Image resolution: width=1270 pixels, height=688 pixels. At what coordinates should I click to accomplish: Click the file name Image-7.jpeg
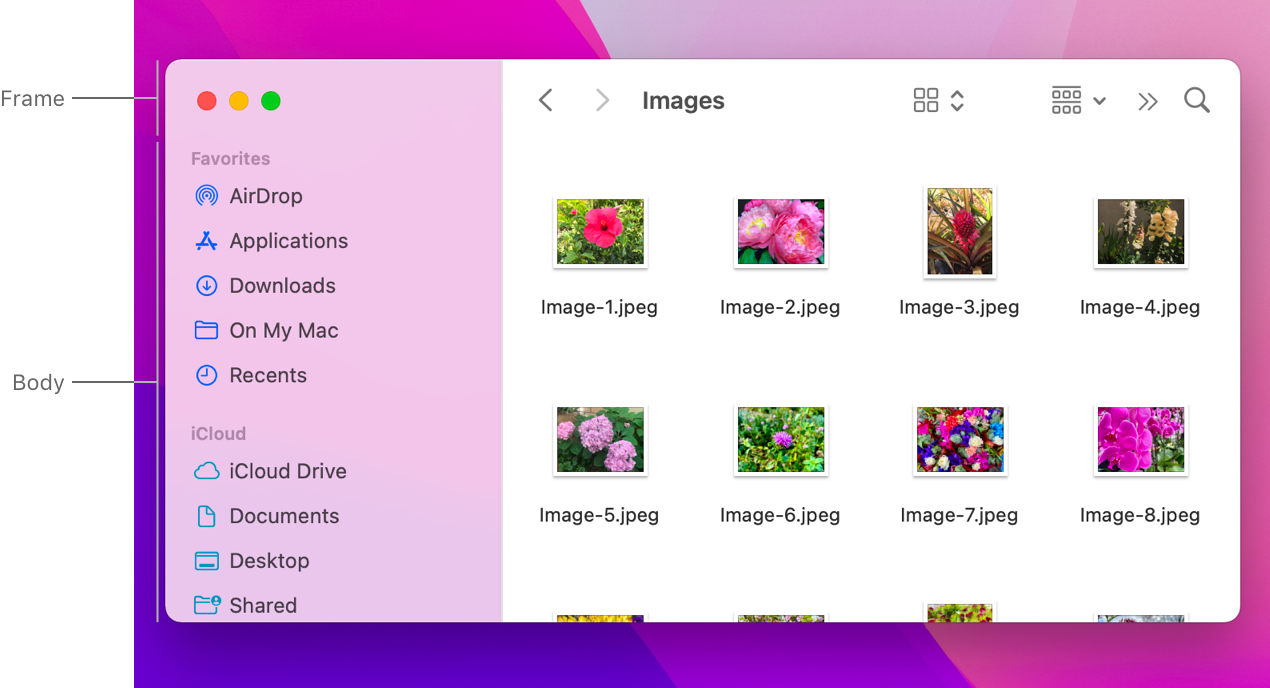click(959, 516)
